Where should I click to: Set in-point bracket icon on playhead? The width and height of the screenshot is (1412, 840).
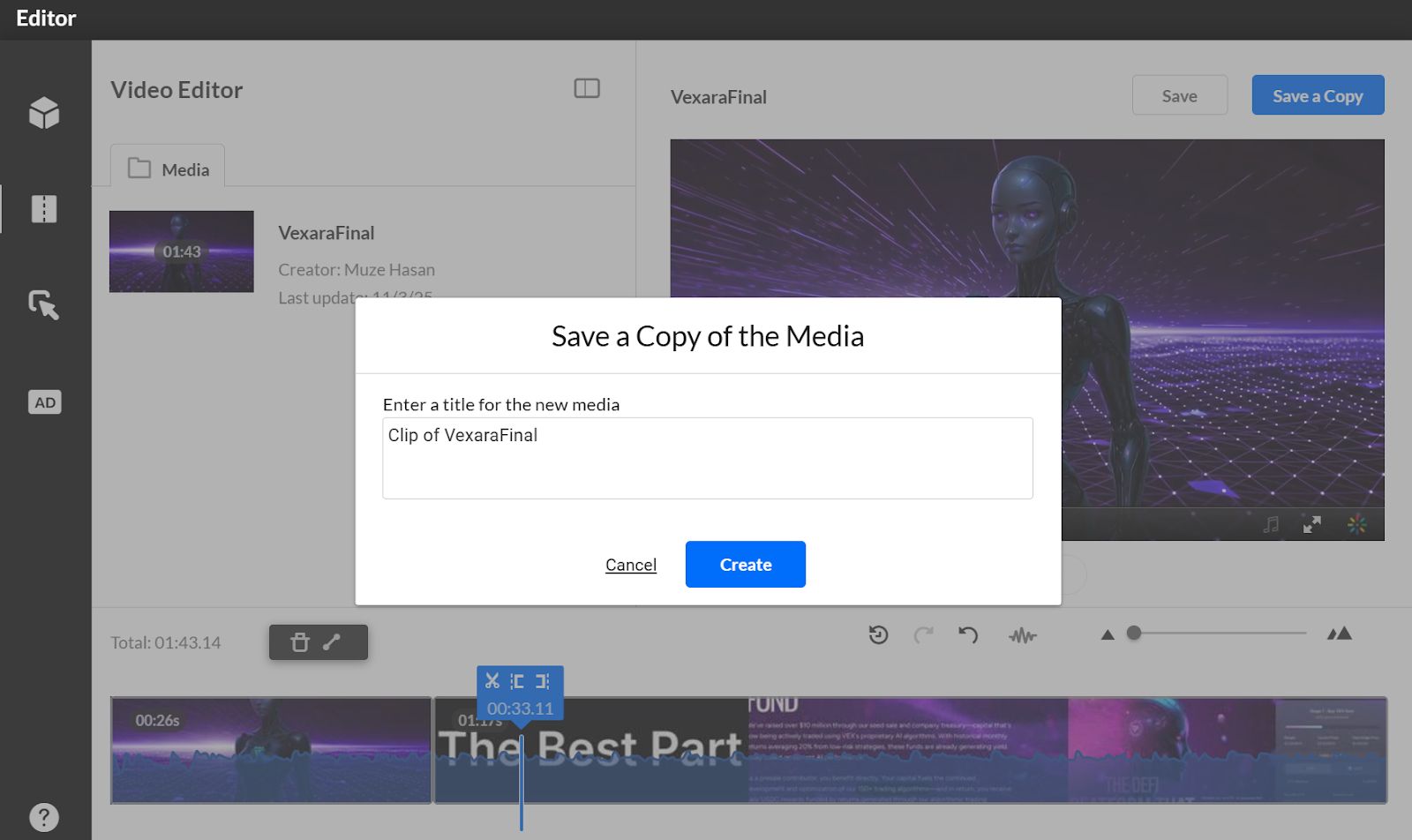517,681
